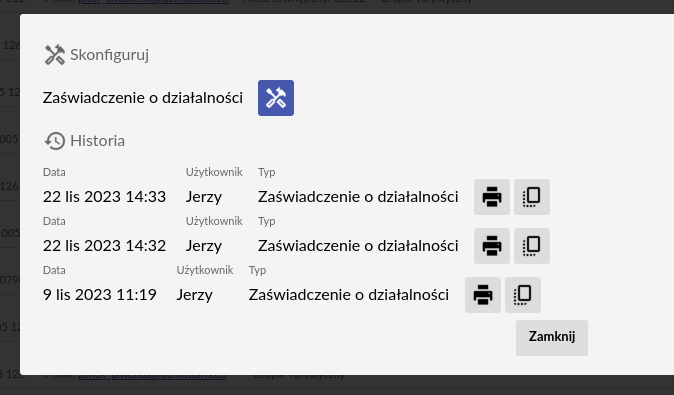
Task: Duplicate the 22 lis 2023 14:33 entry
Action: tap(532, 197)
